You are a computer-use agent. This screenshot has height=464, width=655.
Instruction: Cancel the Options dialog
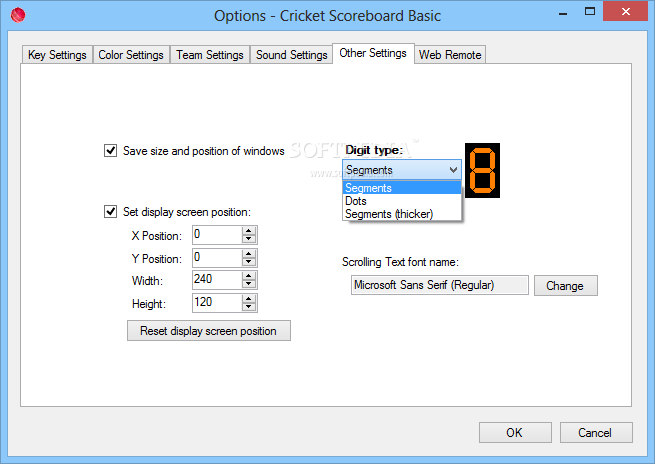(596, 432)
